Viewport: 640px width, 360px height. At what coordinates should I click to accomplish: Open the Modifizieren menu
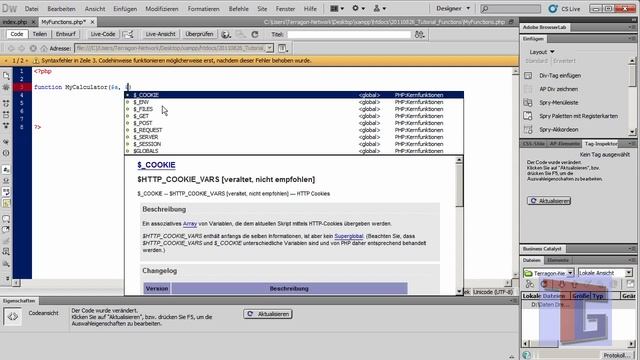(162, 9)
